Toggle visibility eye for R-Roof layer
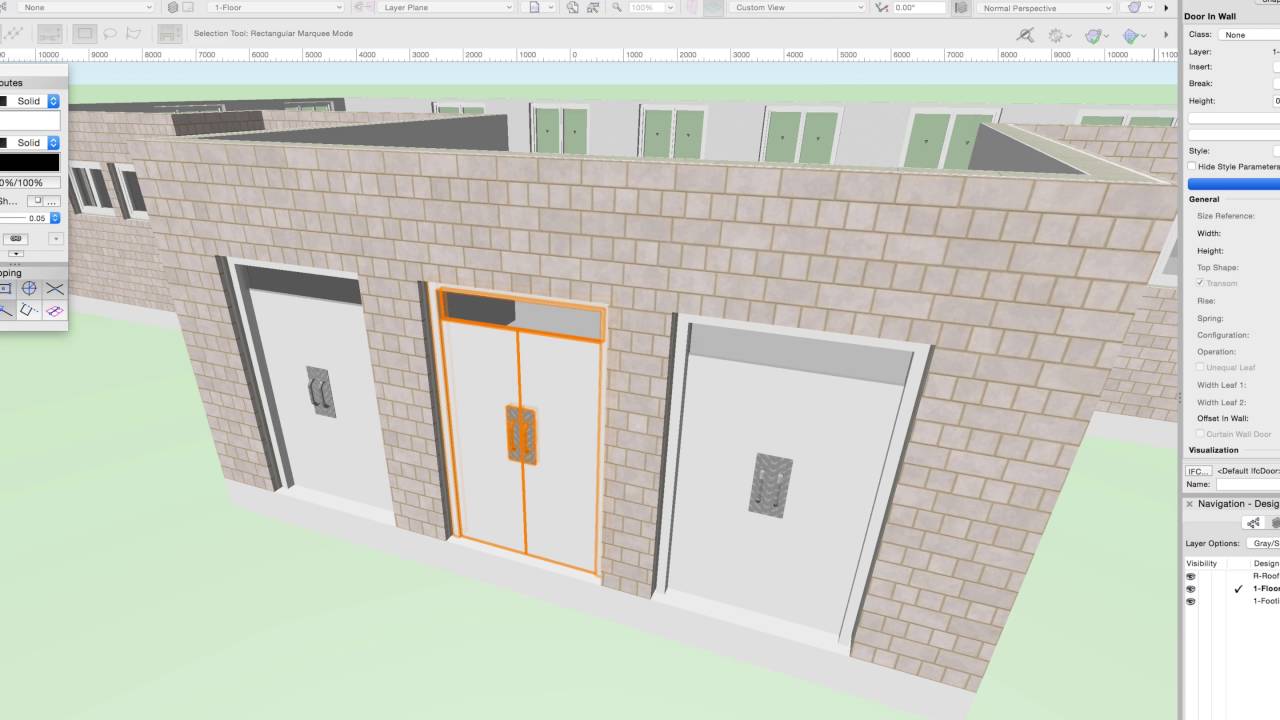1280x720 pixels. click(1191, 576)
